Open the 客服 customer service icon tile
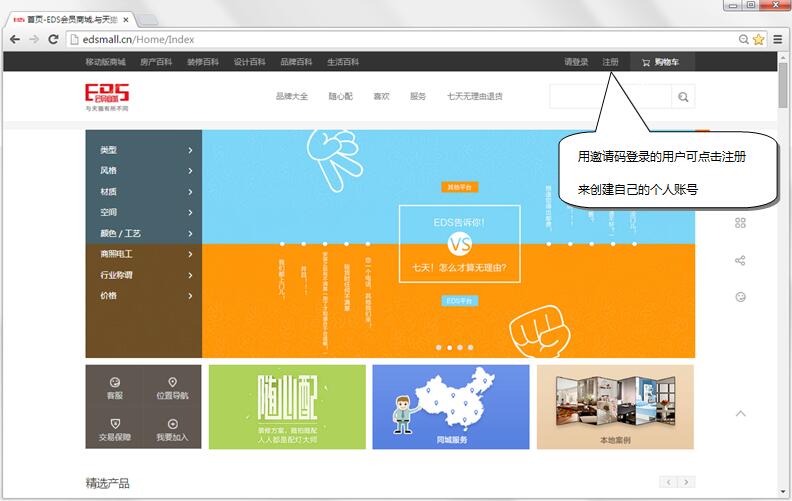The height and width of the screenshot is (501, 792). [115, 388]
